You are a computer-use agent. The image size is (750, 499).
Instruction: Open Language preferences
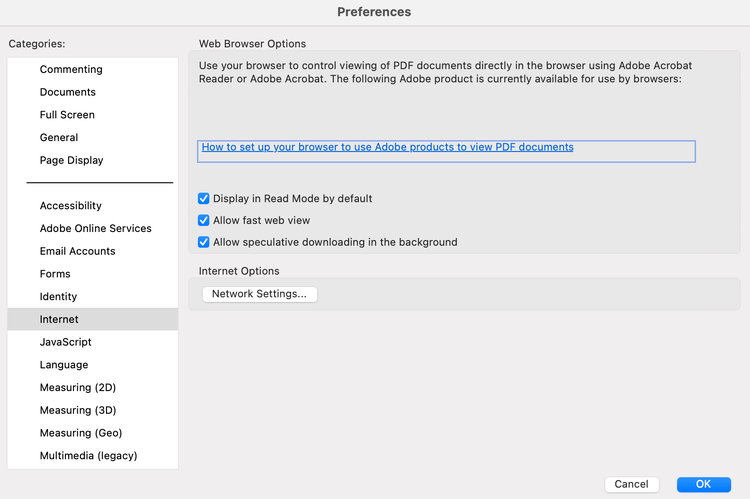[64, 365]
